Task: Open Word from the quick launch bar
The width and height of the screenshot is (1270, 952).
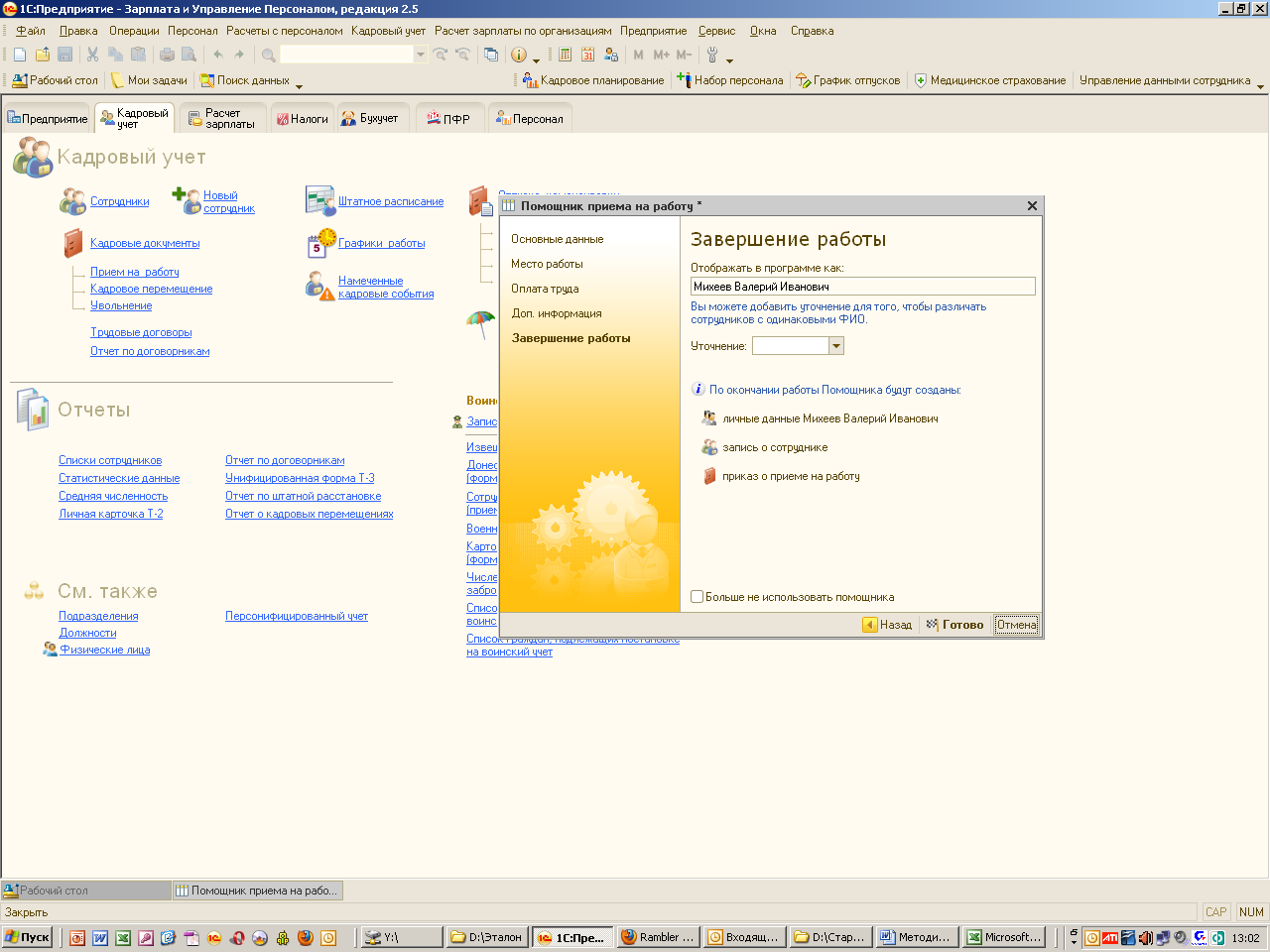Action: pyautogui.click(x=100, y=937)
